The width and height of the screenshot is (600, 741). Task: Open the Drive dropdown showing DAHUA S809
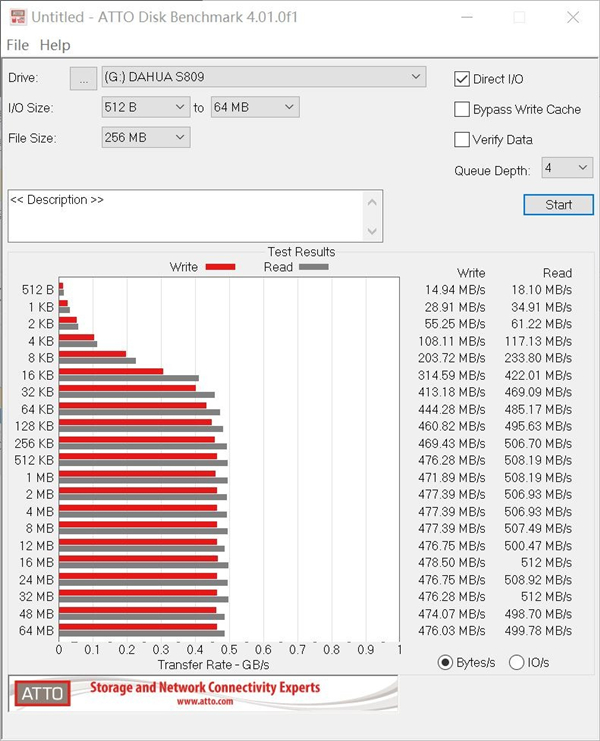coord(263,77)
